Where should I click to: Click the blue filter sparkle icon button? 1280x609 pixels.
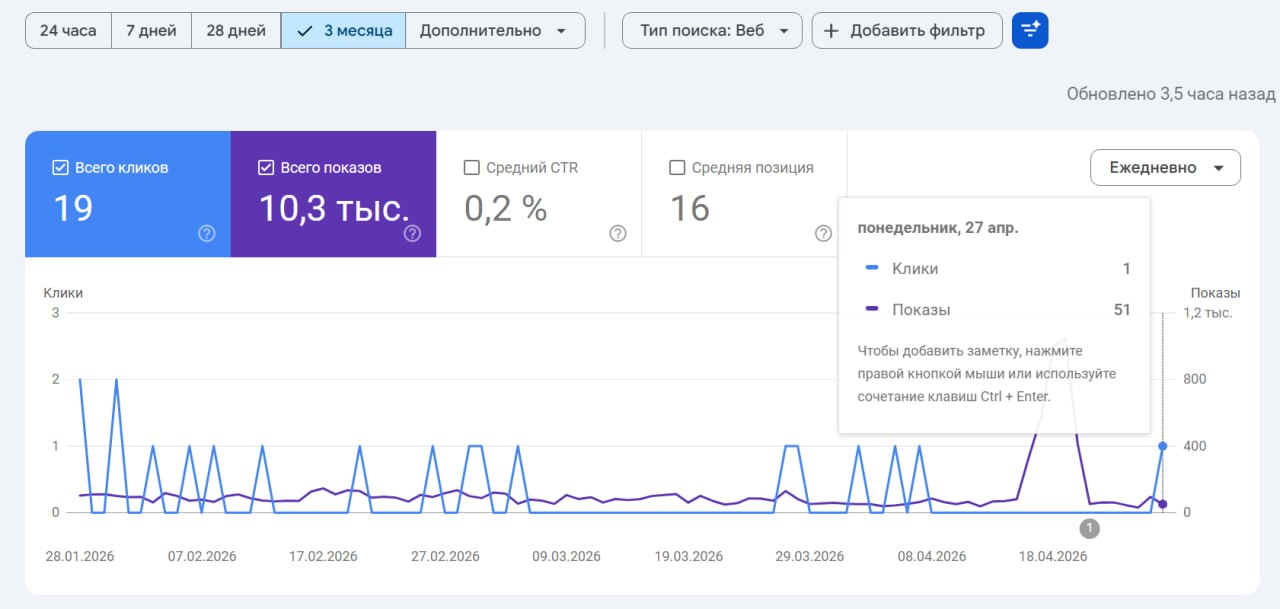pyautogui.click(x=1030, y=31)
